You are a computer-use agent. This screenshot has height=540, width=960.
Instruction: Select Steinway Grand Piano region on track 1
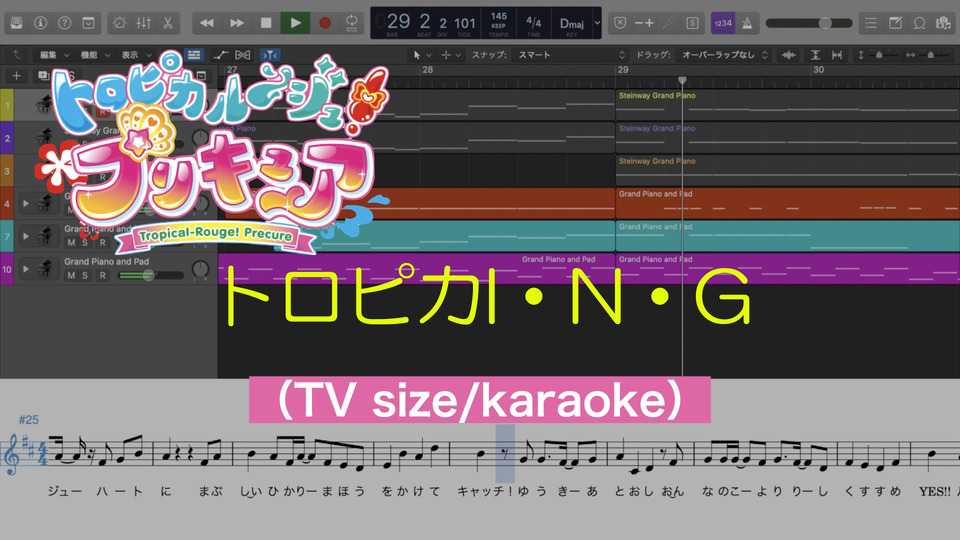[x=787, y=105]
